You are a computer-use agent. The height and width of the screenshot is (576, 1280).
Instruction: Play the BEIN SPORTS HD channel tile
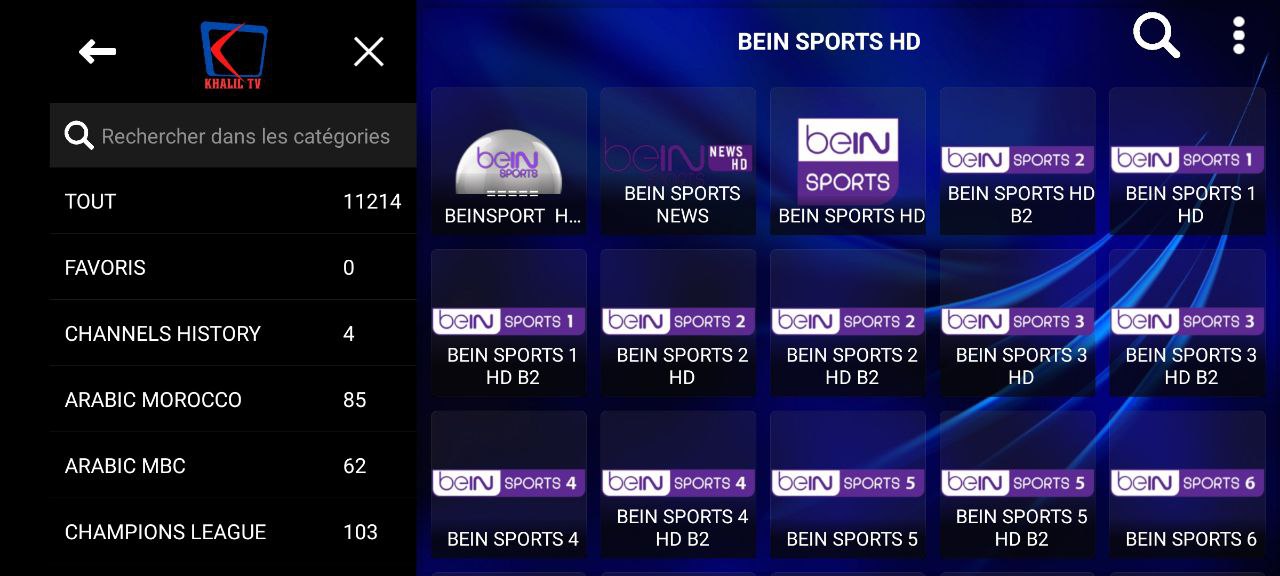(848, 161)
